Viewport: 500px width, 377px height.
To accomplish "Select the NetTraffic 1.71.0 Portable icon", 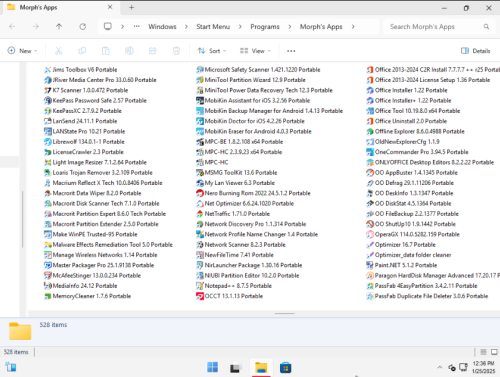I will coord(200,214).
